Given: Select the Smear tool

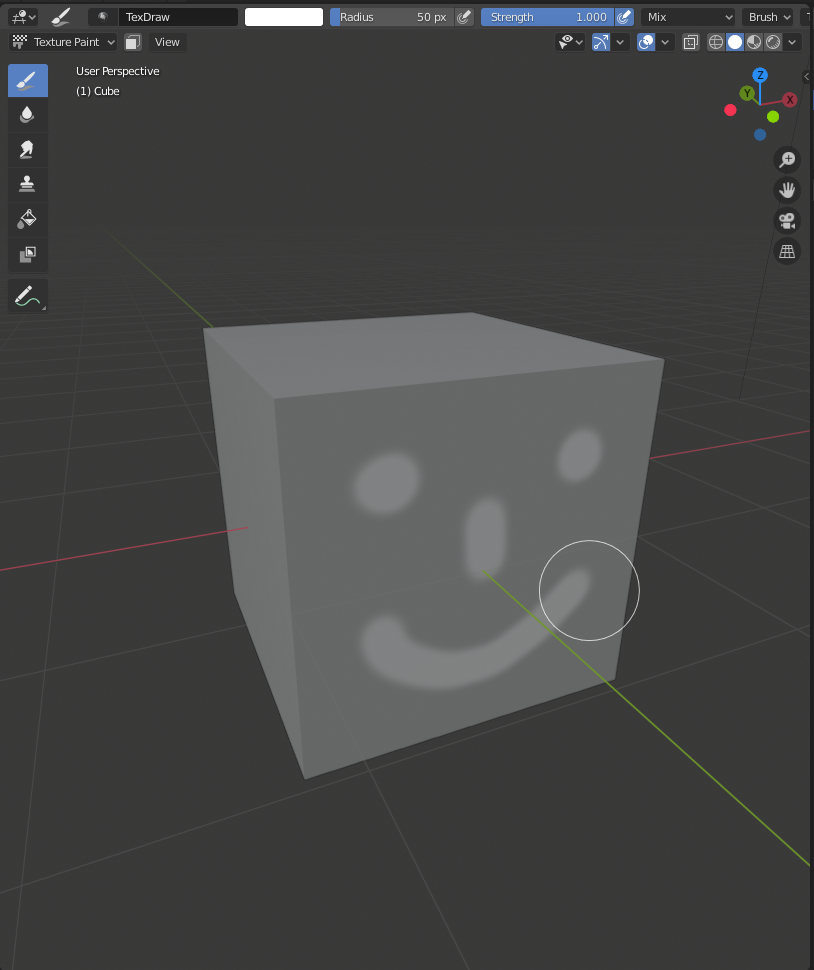Looking at the screenshot, I should point(27,149).
